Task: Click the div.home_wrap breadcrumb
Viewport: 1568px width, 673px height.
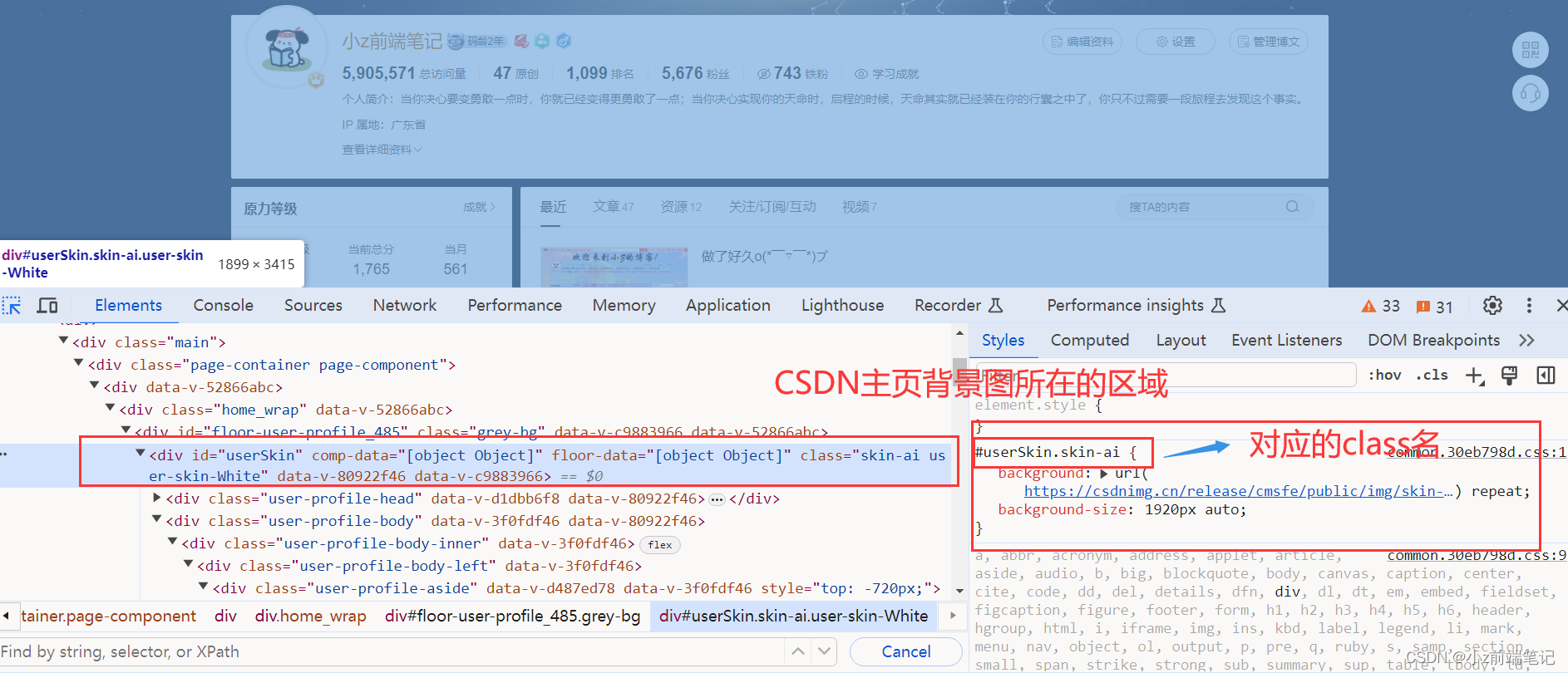Action: 310,617
